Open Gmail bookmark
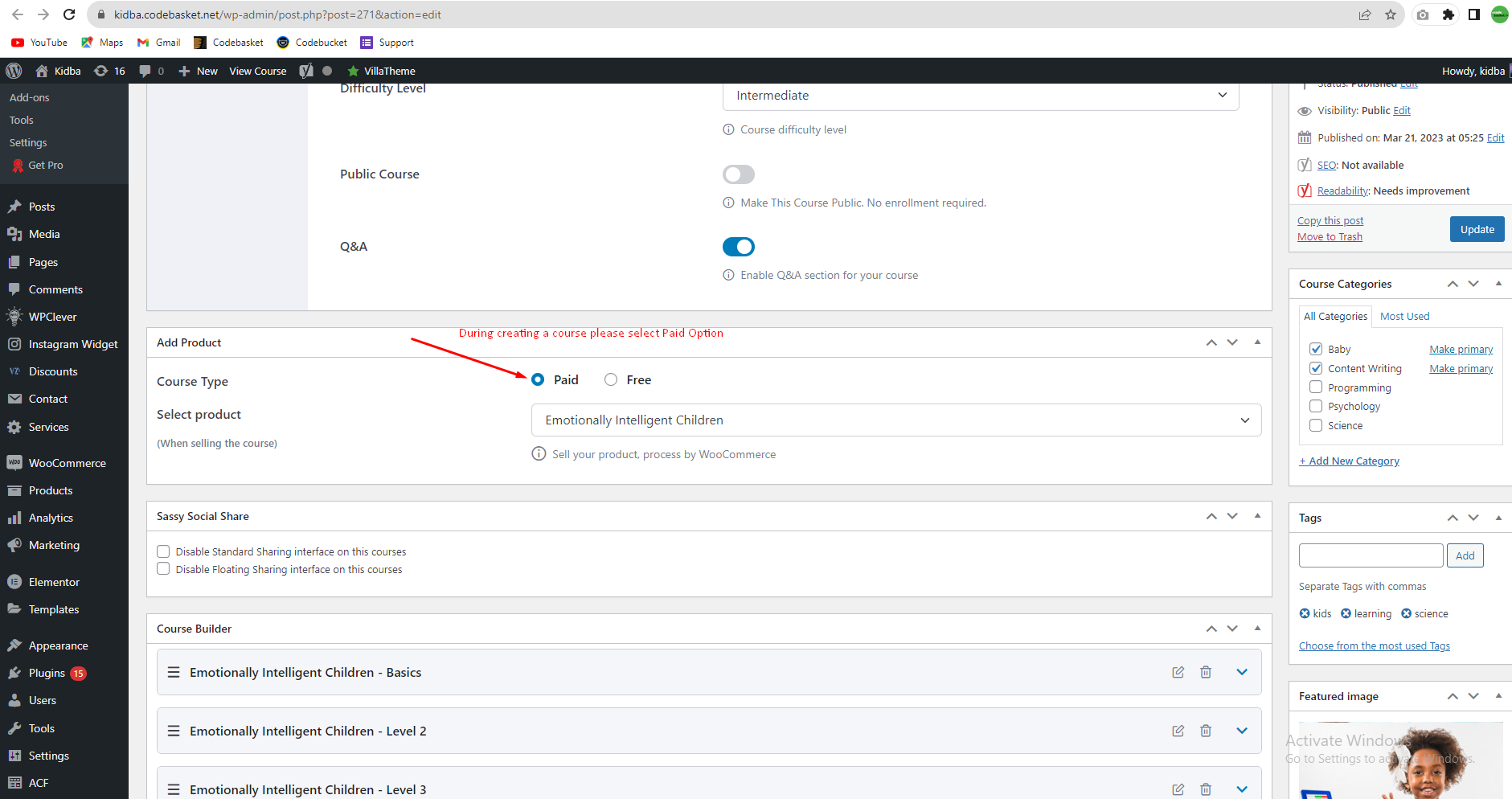This screenshot has height=799, width=1512. pyautogui.click(x=159, y=43)
